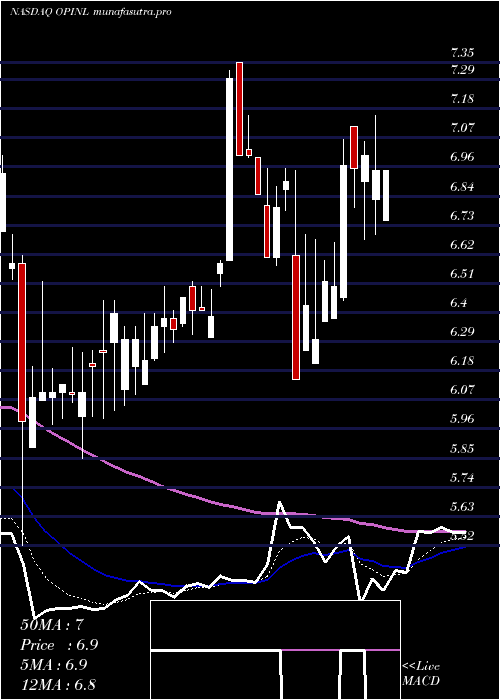Click the 6.07 price axis label
The image size is (500, 700).
pyautogui.click(x=462, y=391)
